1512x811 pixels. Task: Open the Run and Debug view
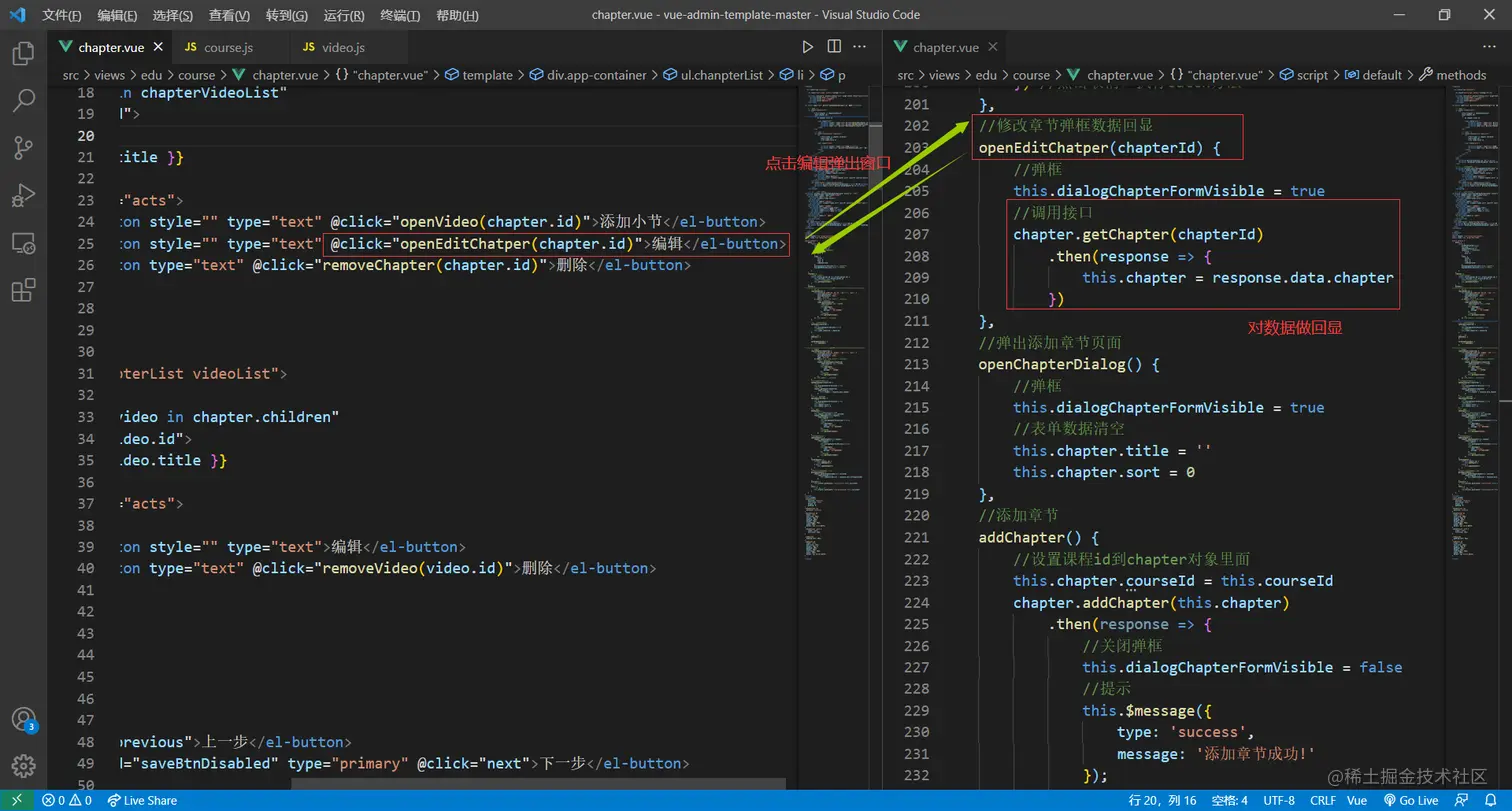tap(23, 195)
